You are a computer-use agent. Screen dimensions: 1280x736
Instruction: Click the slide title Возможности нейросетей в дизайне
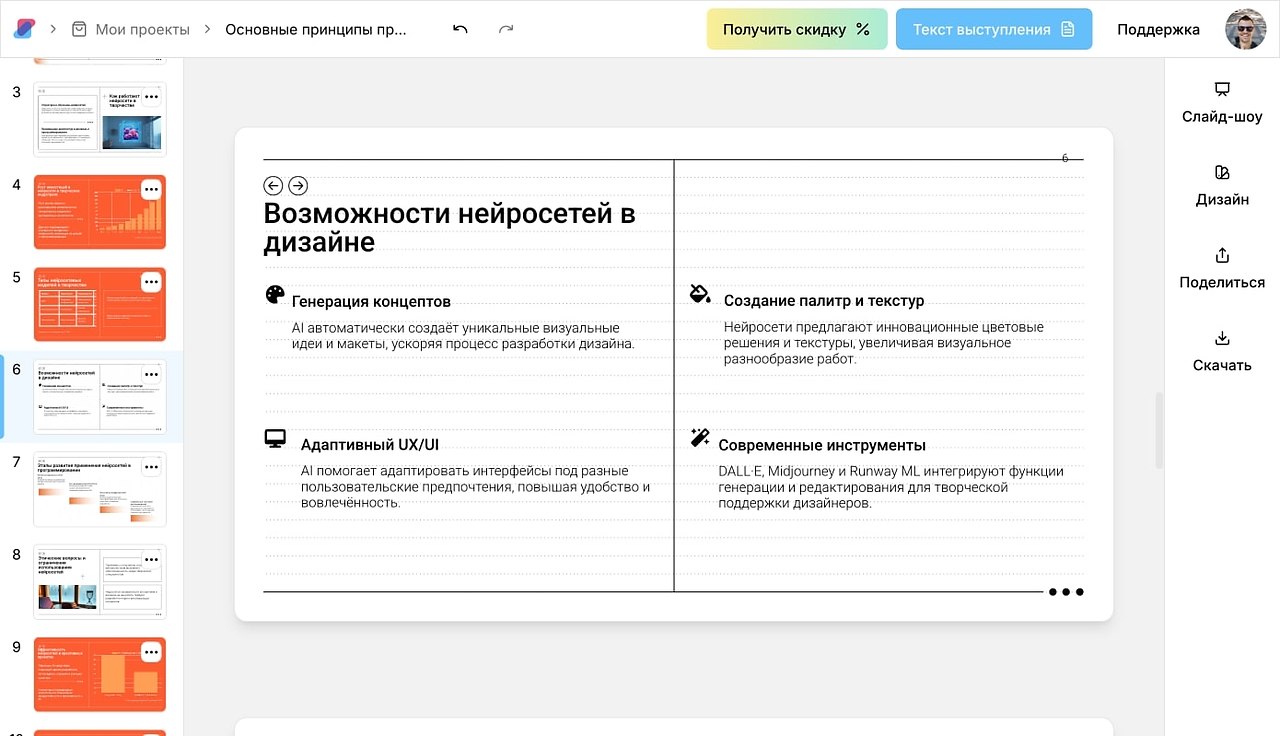449,227
